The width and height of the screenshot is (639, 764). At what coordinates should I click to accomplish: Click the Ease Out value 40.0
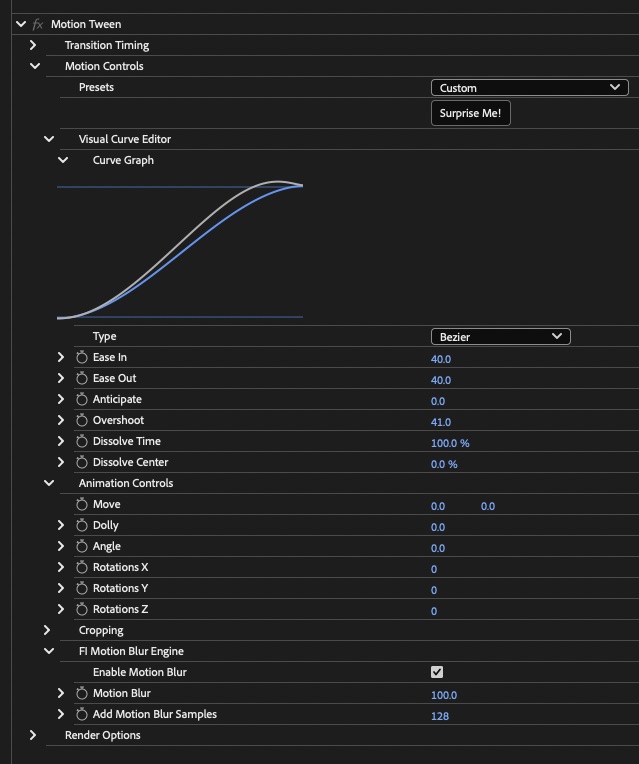pyautogui.click(x=441, y=380)
